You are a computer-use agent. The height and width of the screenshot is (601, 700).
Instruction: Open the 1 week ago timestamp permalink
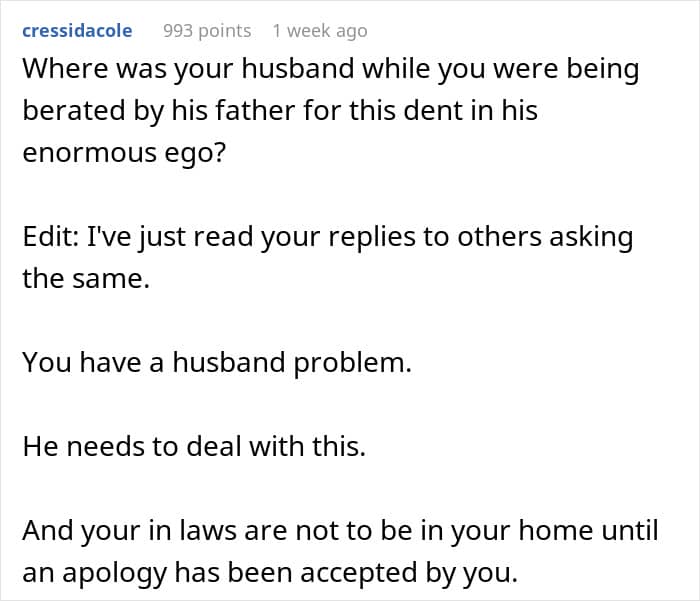tap(320, 31)
